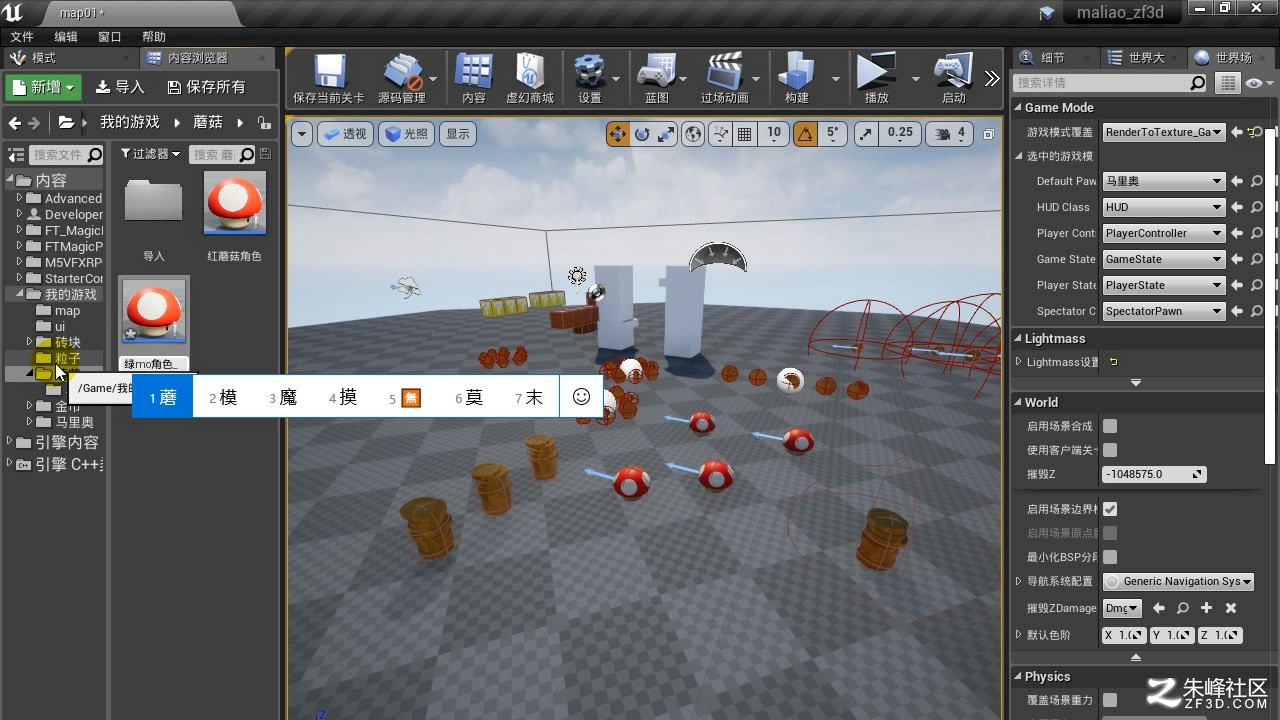Click the Import (导入) button
The image size is (1280, 720).
(x=120, y=87)
